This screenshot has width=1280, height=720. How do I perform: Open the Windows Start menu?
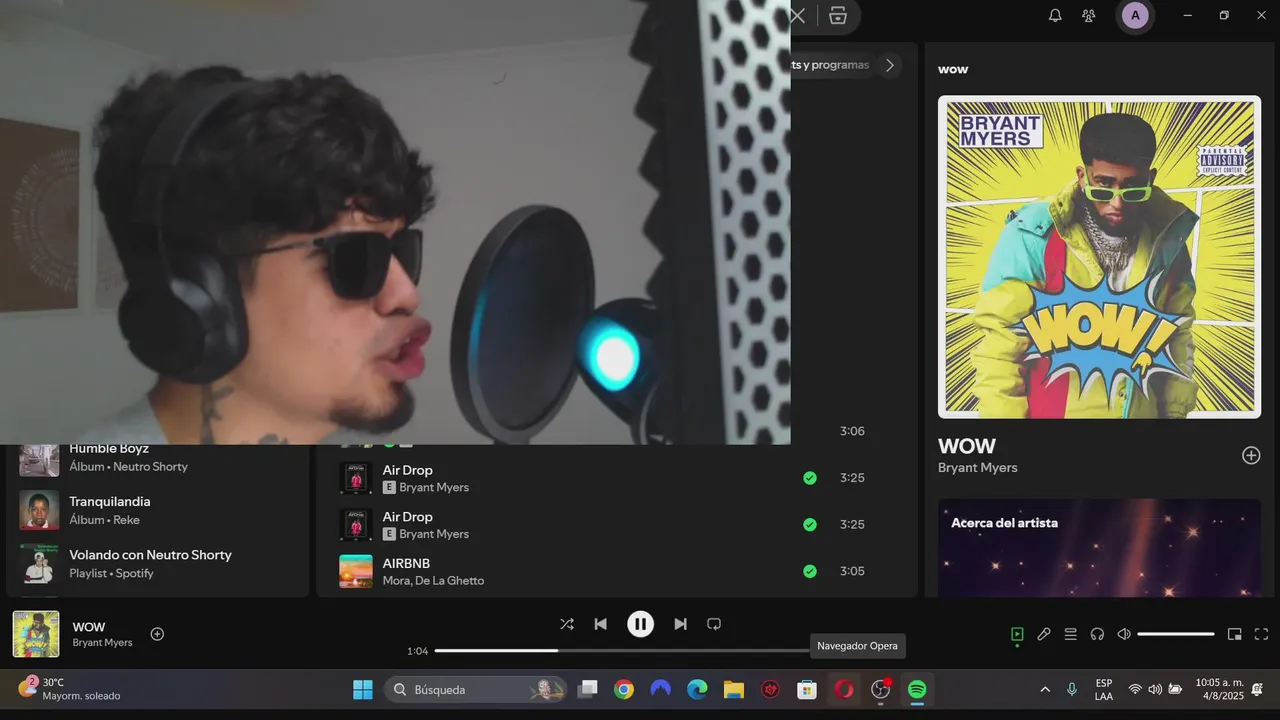(x=363, y=689)
